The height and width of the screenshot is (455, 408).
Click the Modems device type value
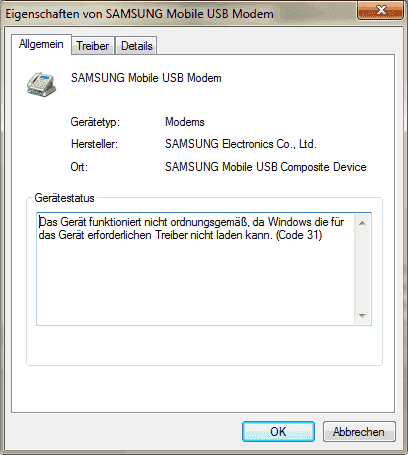pyautogui.click(x=185, y=122)
